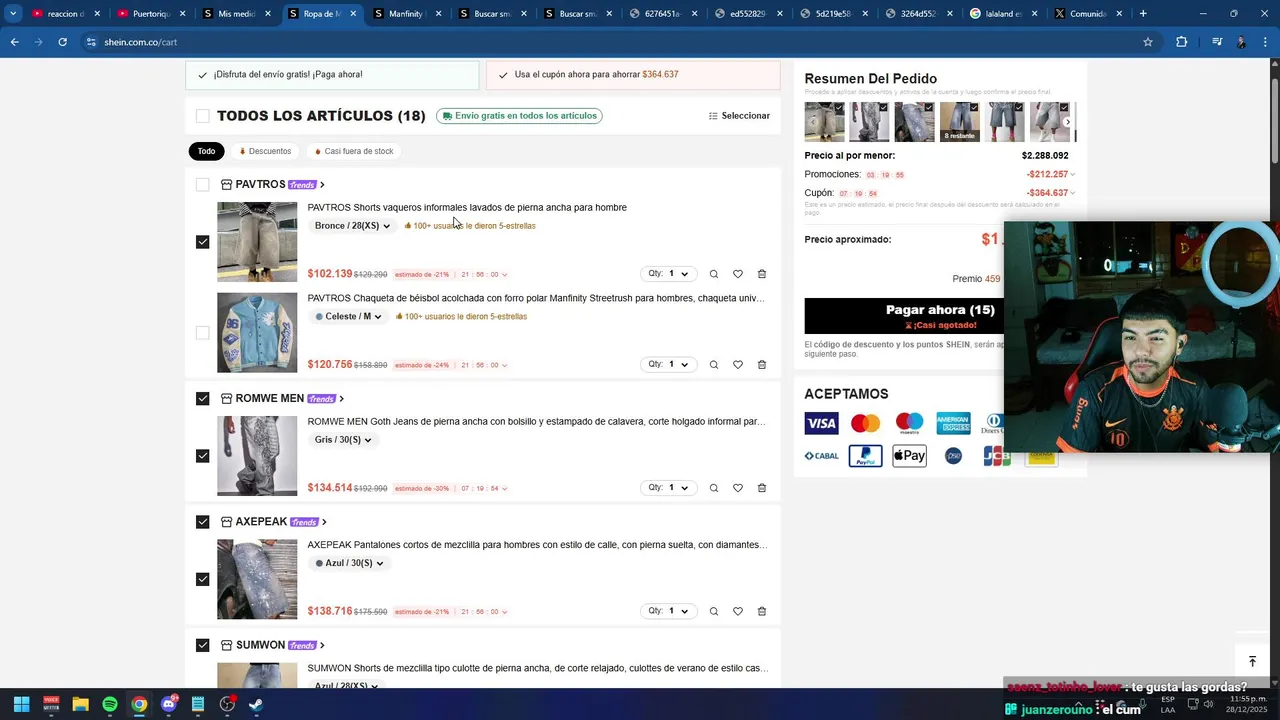Reload the SHEIN cart page

point(62,42)
